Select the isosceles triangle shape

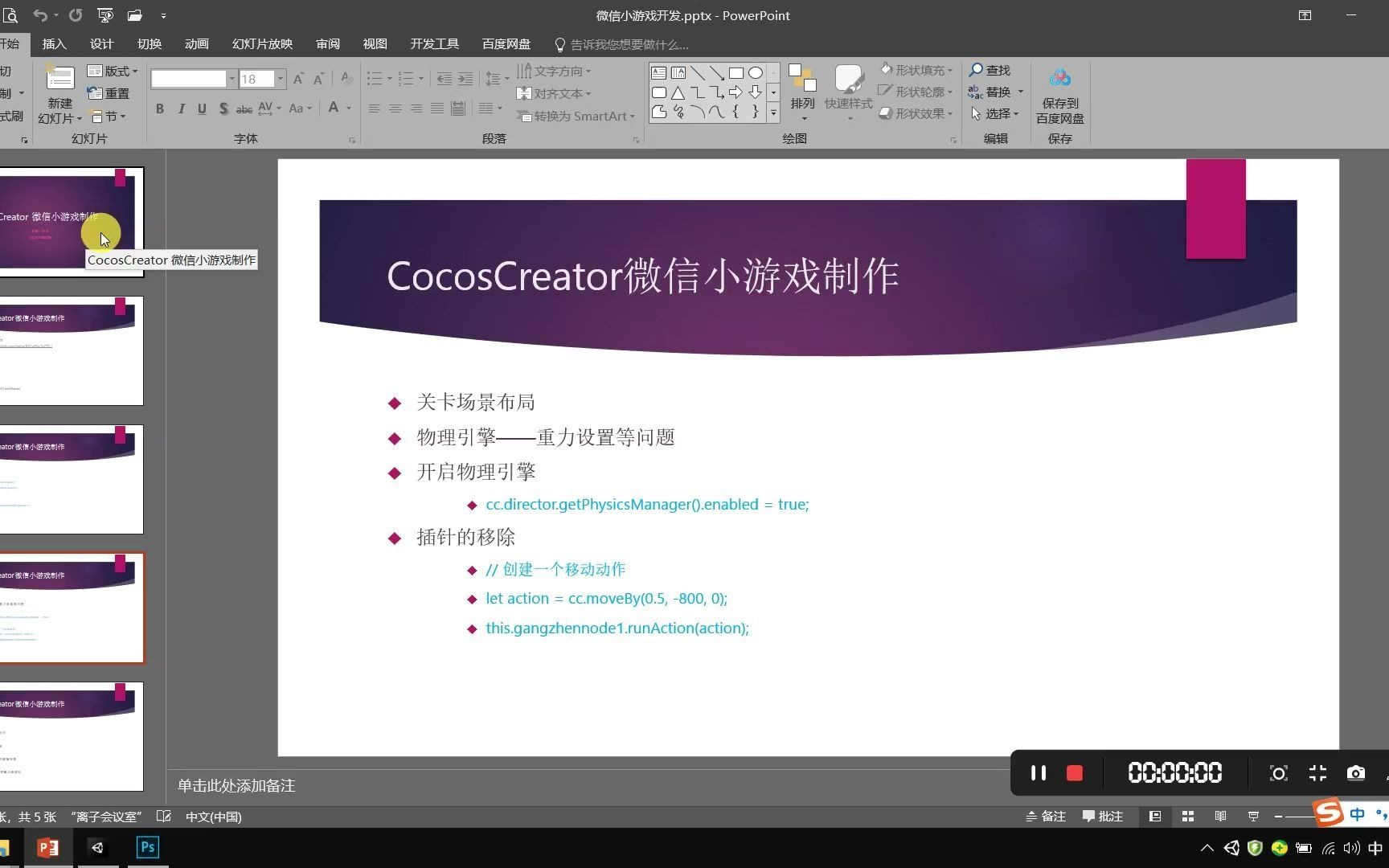[x=678, y=92]
